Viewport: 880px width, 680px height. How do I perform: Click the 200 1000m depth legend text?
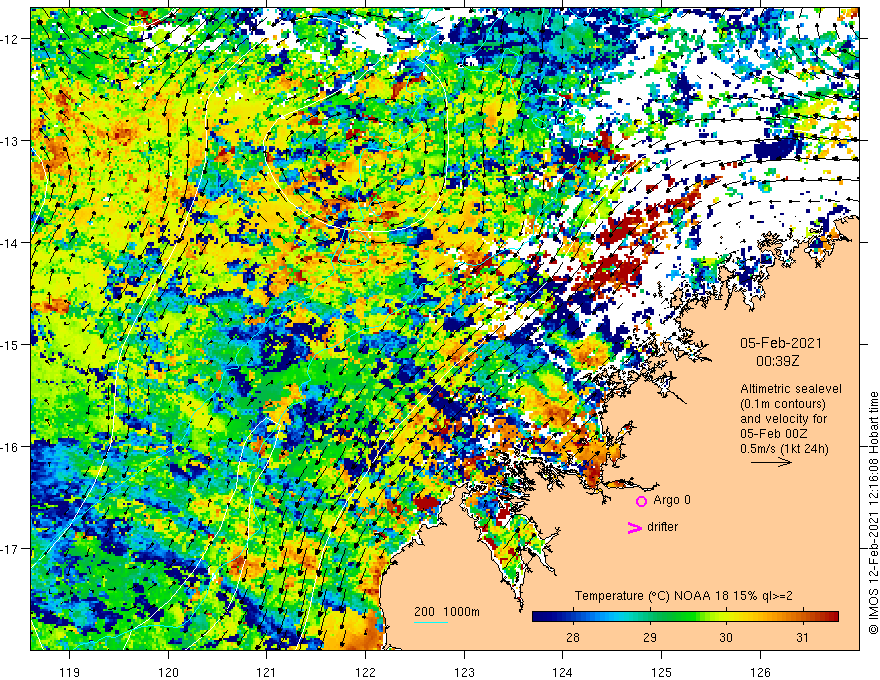pos(447,612)
